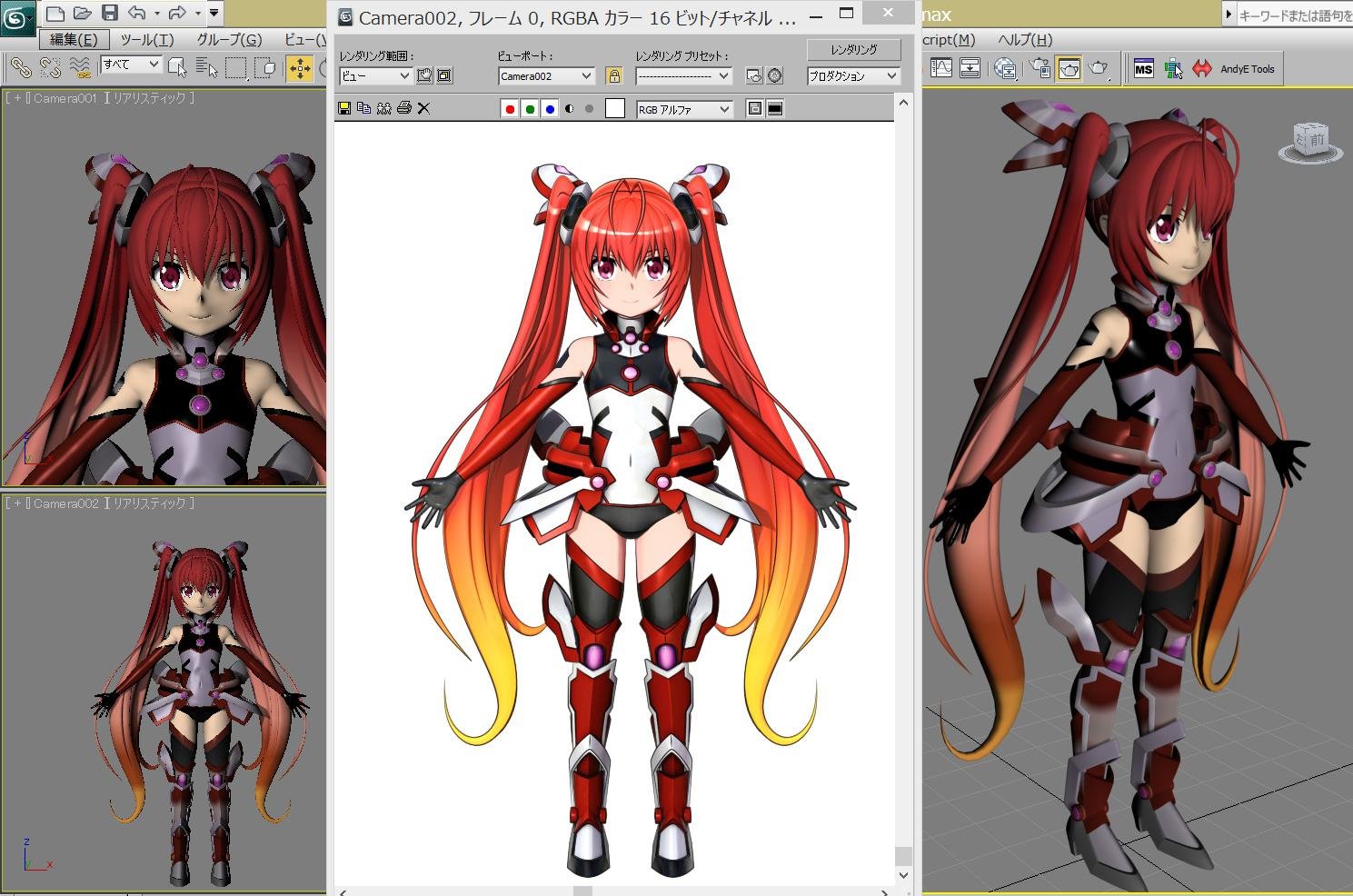
Task: Open the Environment and Effects dialog icon
Action: [774, 76]
